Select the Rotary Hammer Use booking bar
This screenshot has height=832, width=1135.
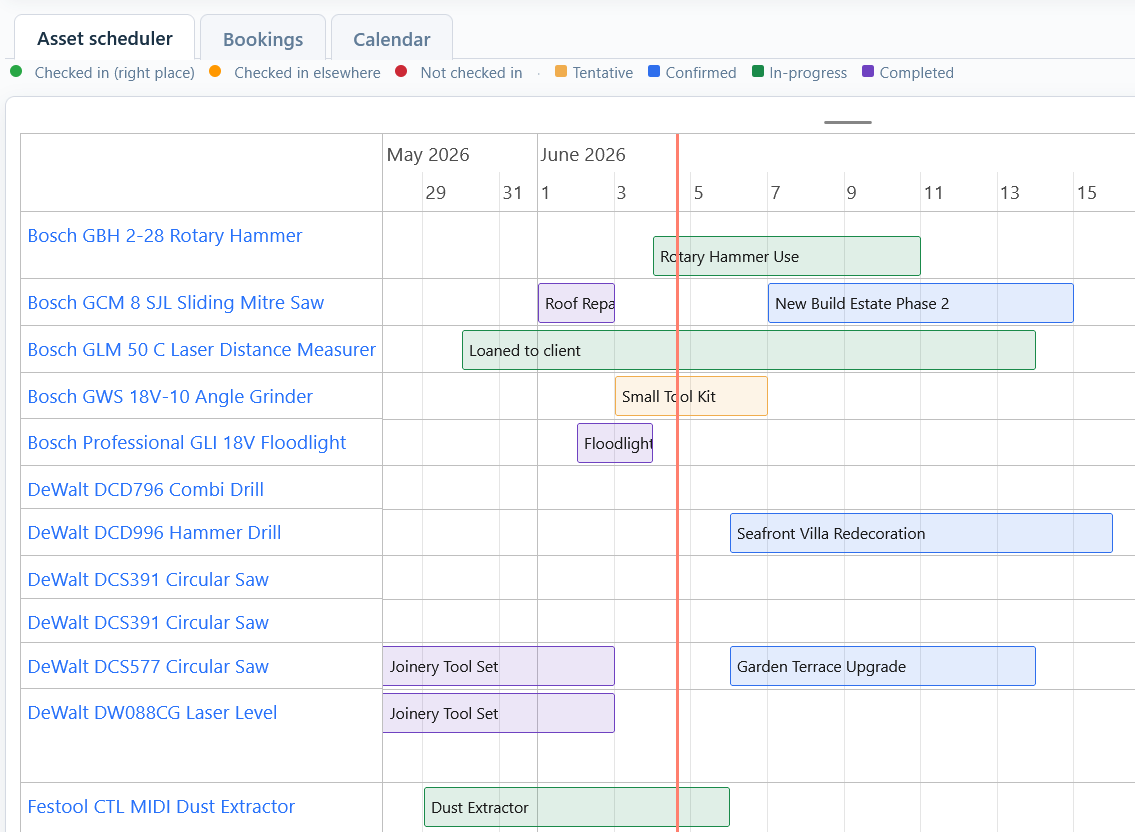[x=787, y=256]
